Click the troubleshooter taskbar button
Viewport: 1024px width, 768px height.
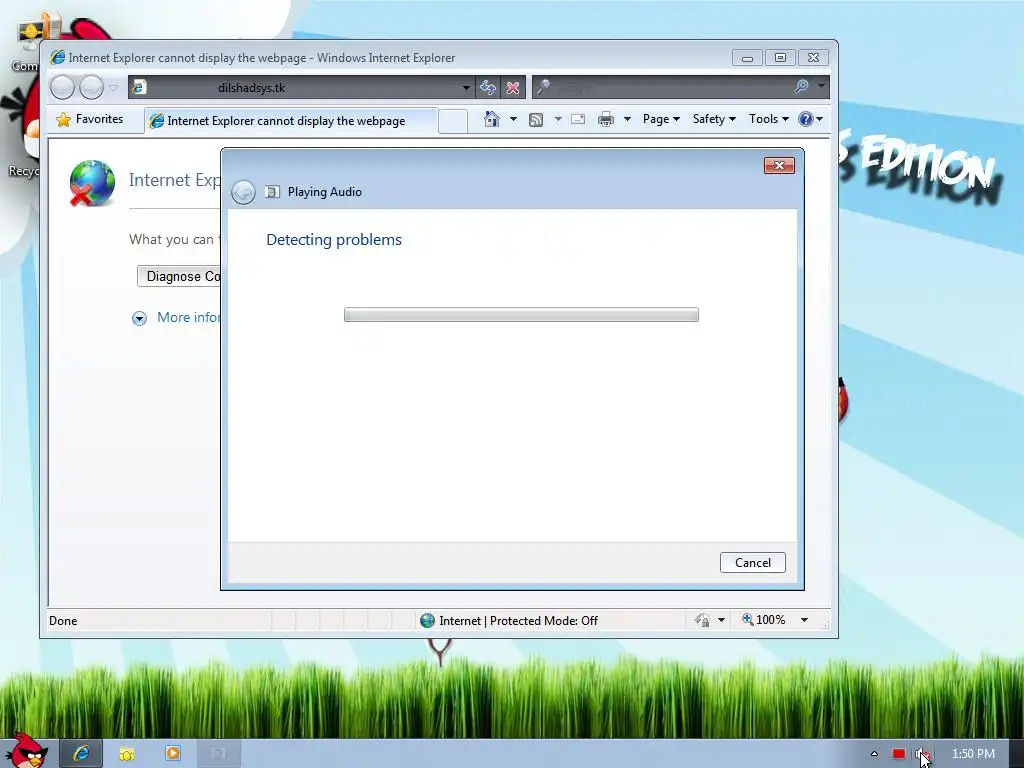click(218, 754)
